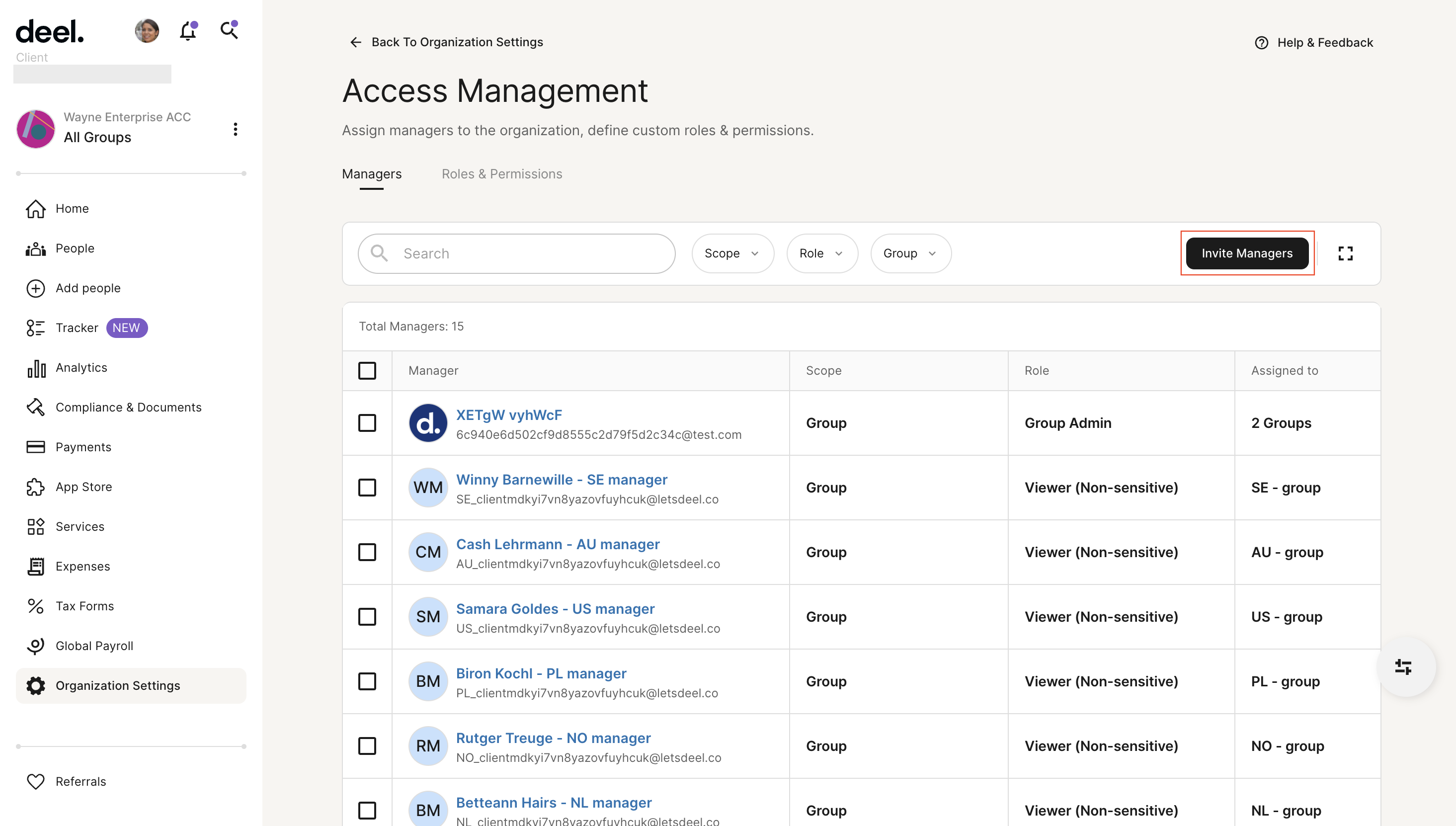
Task: Open the Scope filter dropdown
Action: click(732, 253)
